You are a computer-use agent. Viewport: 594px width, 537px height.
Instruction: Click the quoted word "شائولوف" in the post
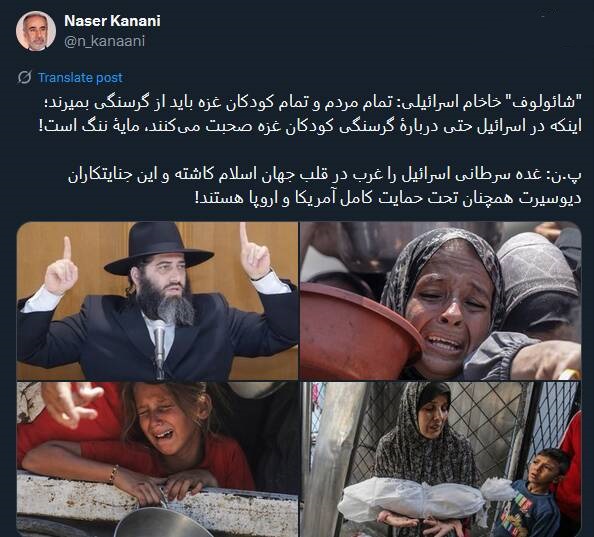pos(545,102)
